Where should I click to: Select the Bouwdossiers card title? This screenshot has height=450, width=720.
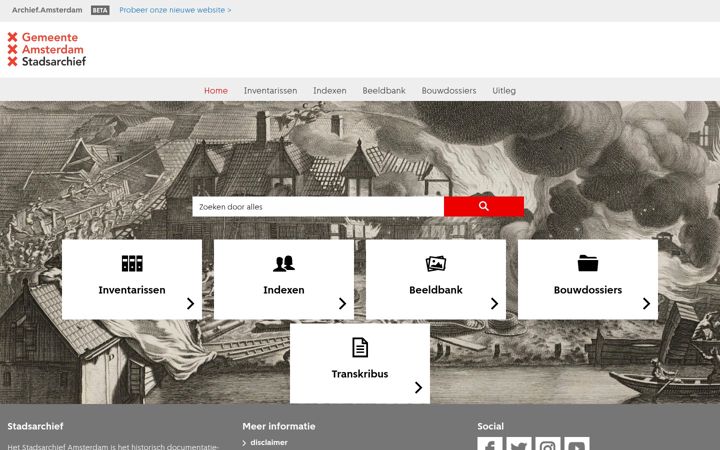tap(588, 290)
